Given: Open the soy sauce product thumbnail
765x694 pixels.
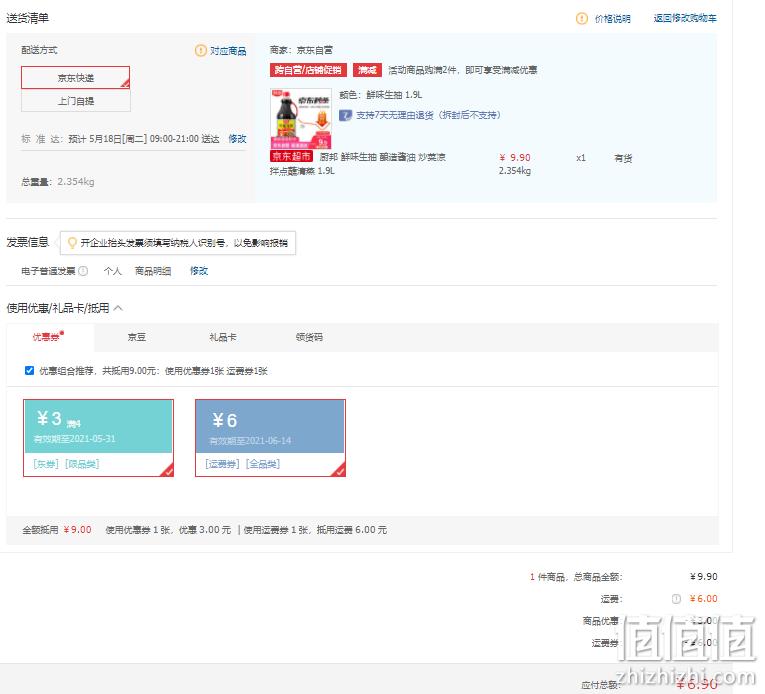Looking at the screenshot, I should coord(301,119).
